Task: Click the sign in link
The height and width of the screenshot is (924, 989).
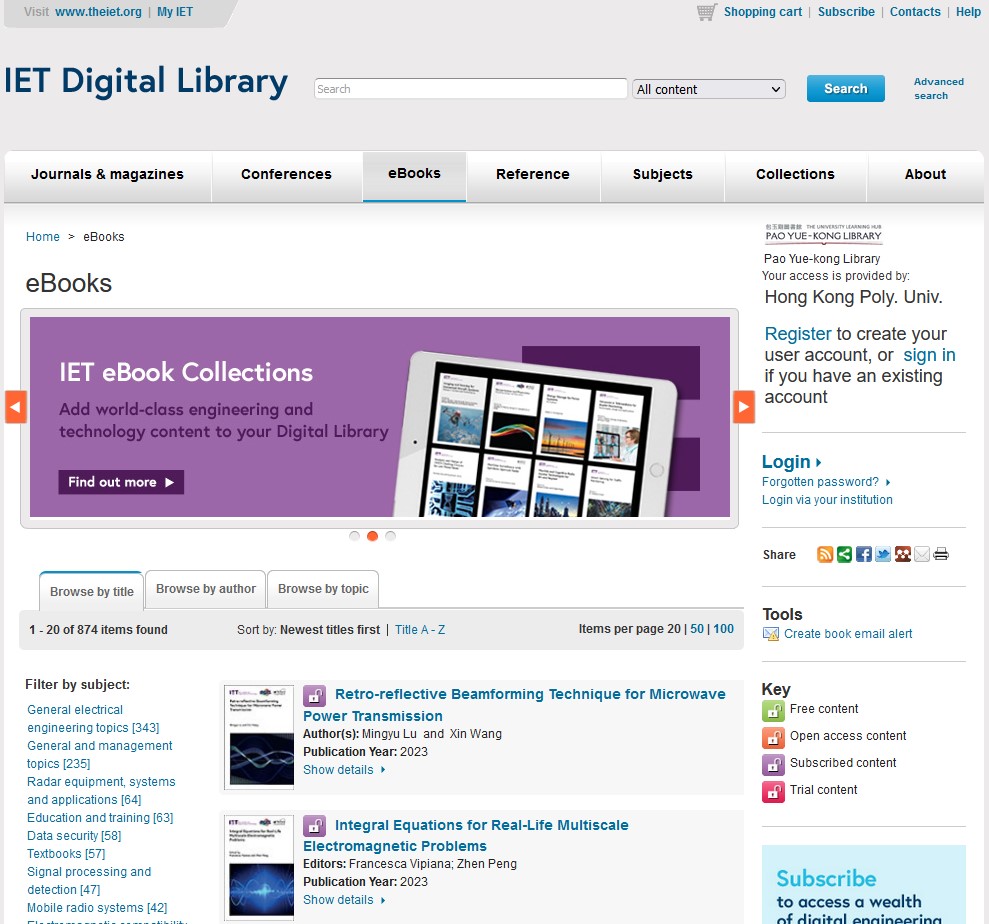Action: [x=929, y=355]
